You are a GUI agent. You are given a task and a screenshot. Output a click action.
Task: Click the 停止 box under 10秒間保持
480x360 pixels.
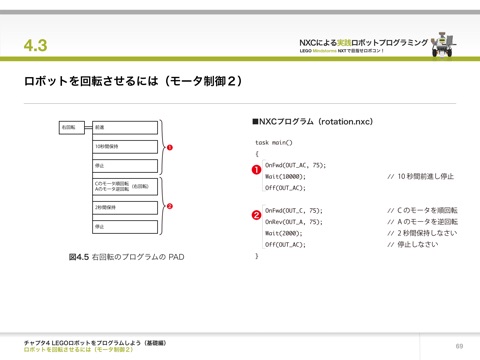coord(125,166)
